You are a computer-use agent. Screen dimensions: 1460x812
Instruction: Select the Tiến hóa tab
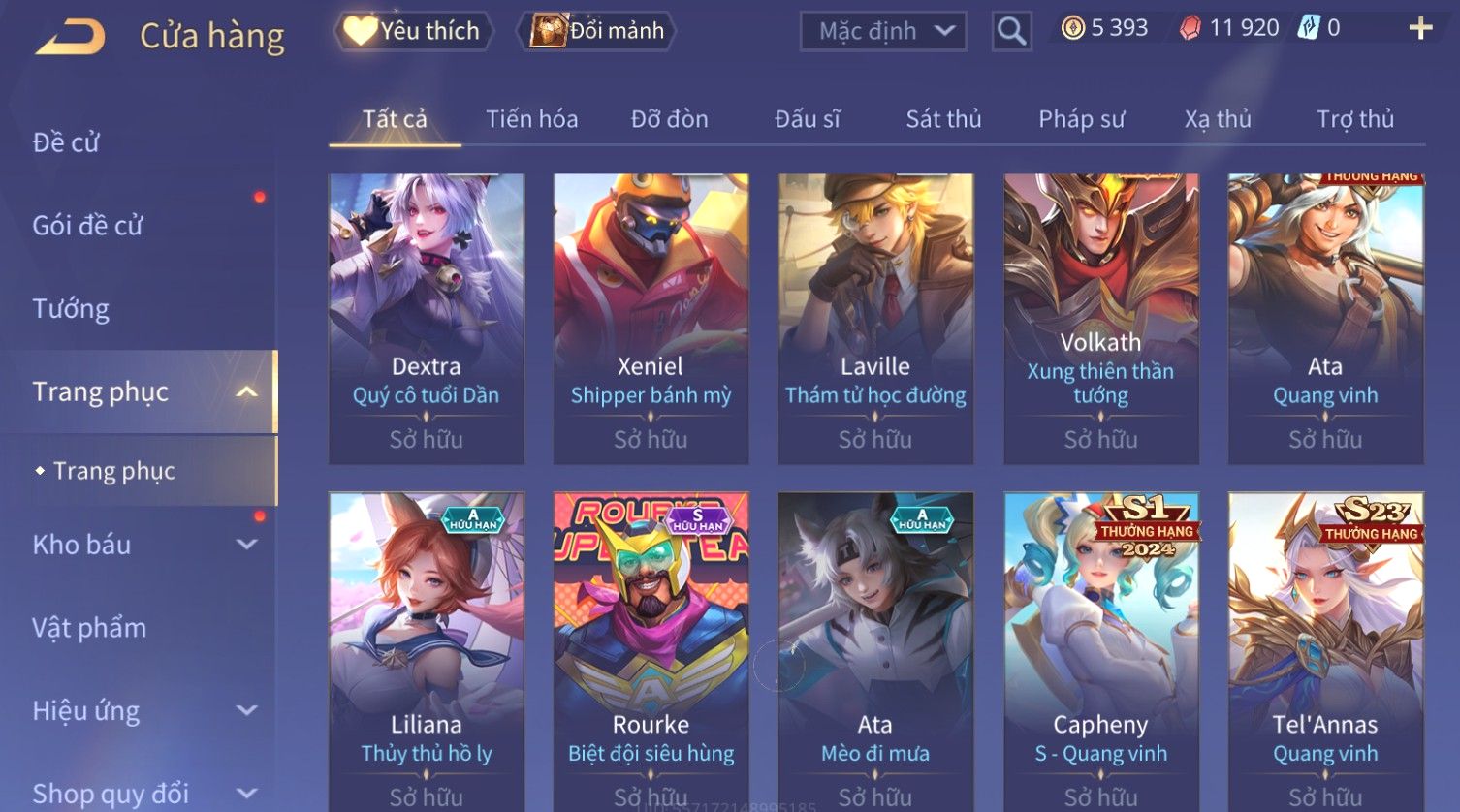(x=531, y=119)
